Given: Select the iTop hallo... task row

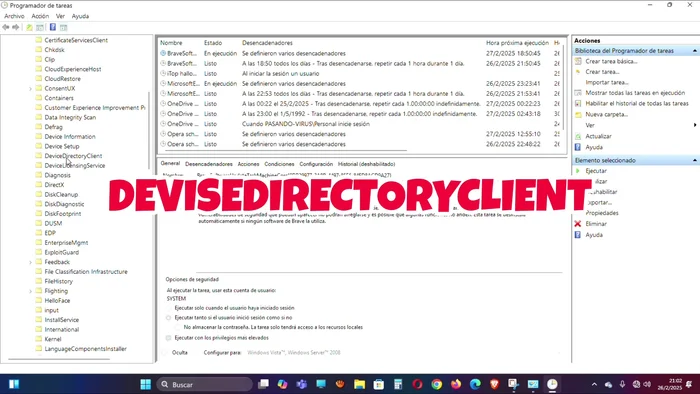Looking at the screenshot, I should pos(359,73).
